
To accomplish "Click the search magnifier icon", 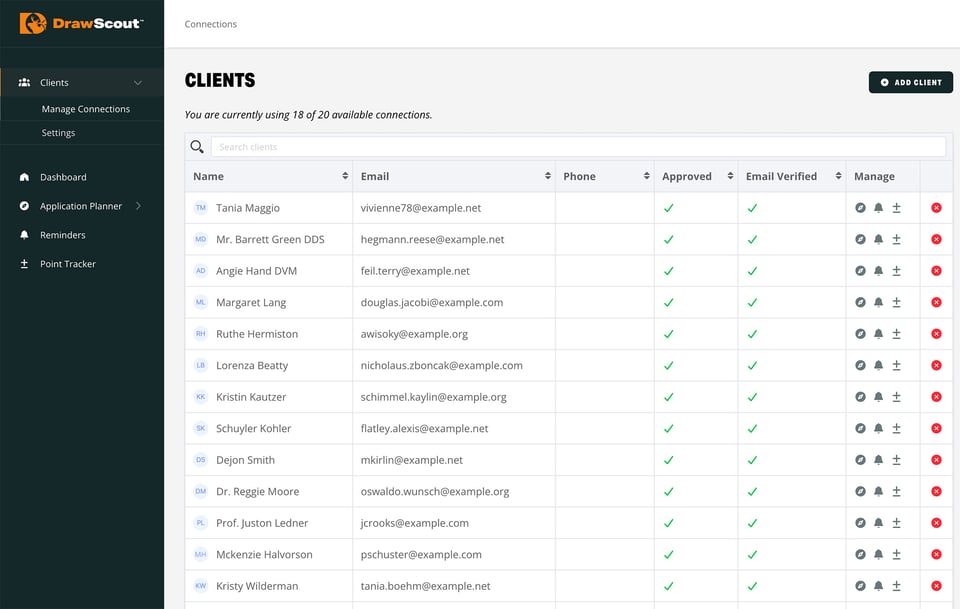I will click(197, 147).
